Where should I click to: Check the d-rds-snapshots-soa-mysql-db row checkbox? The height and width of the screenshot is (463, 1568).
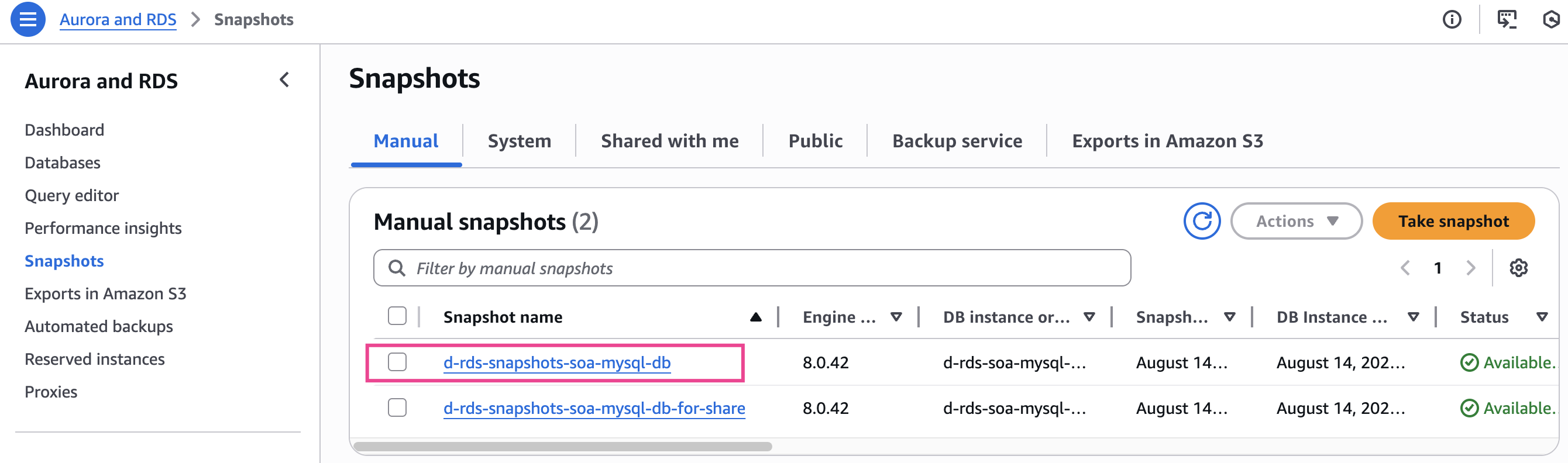pos(397,362)
